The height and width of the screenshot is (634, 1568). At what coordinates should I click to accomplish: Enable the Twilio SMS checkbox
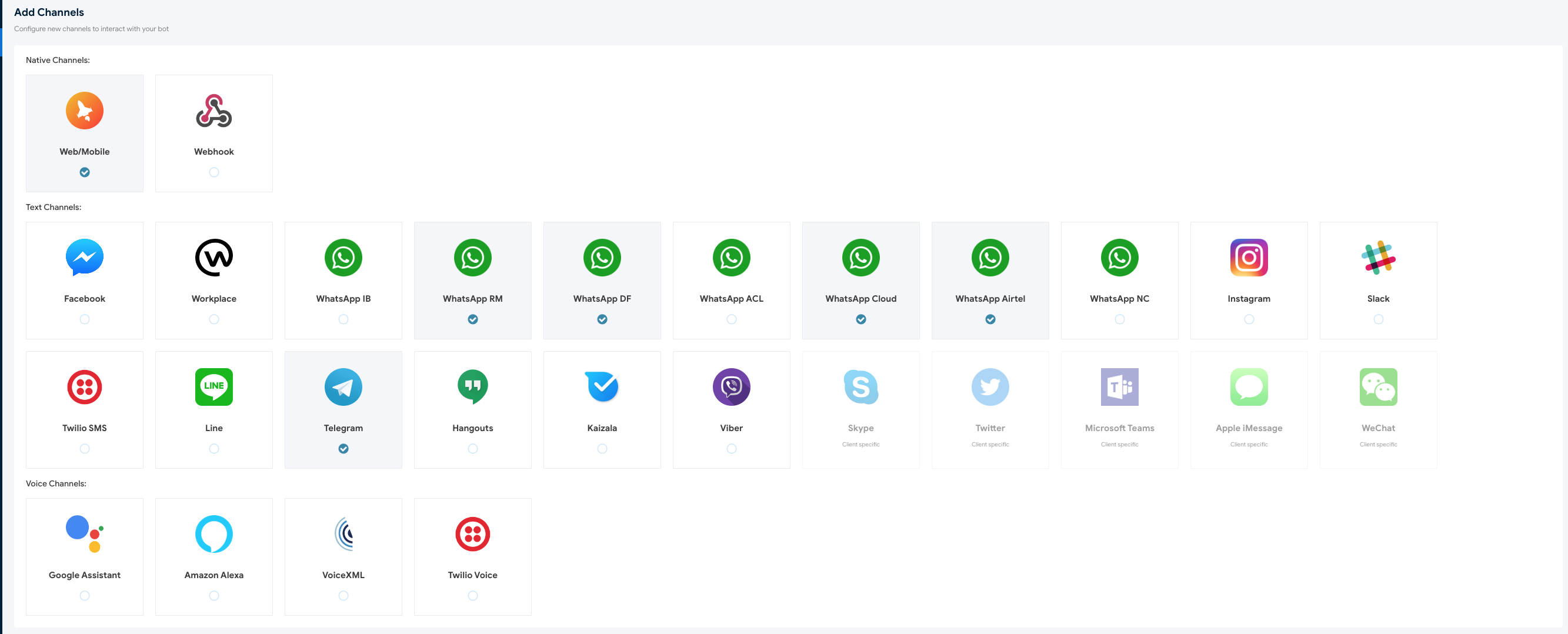[x=85, y=448]
